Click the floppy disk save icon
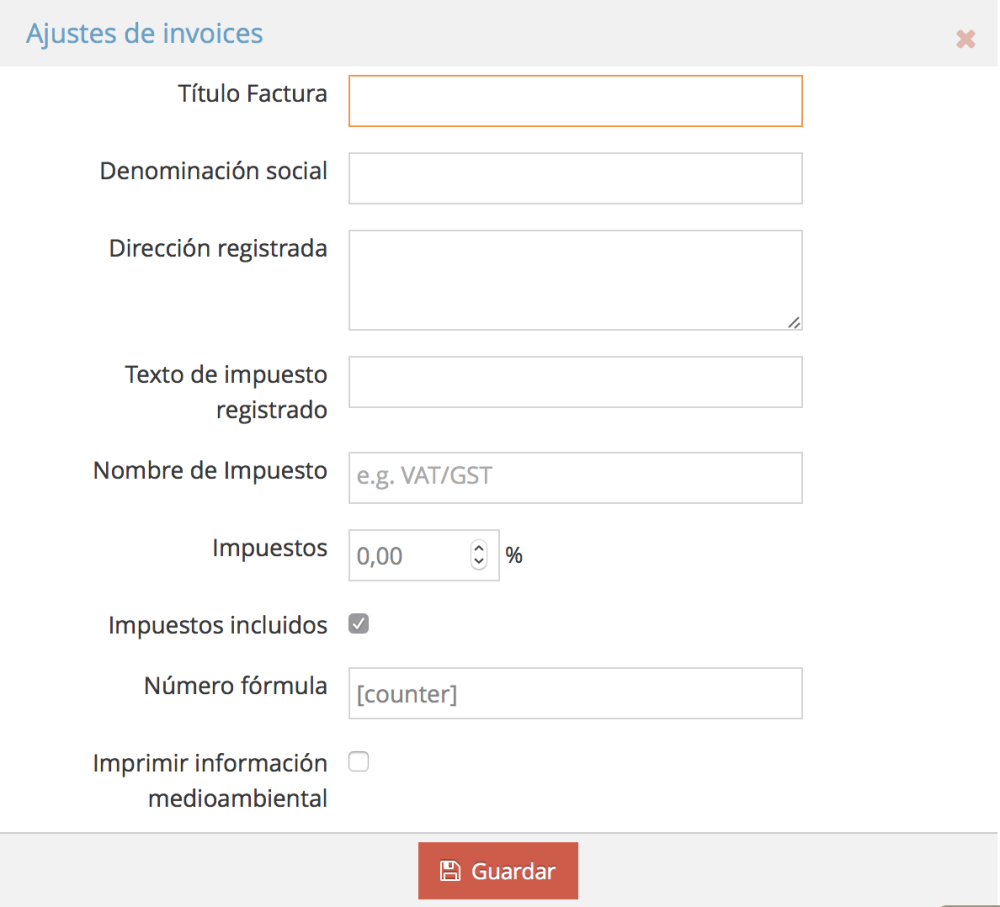 [450, 871]
